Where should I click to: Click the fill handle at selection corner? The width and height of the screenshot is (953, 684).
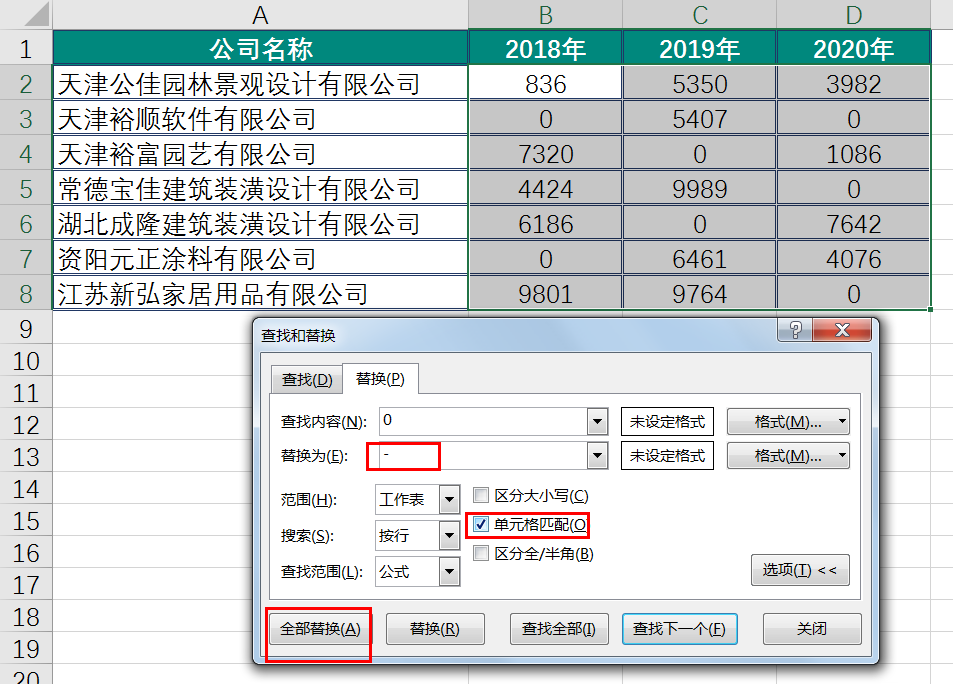(x=931, y=309)
